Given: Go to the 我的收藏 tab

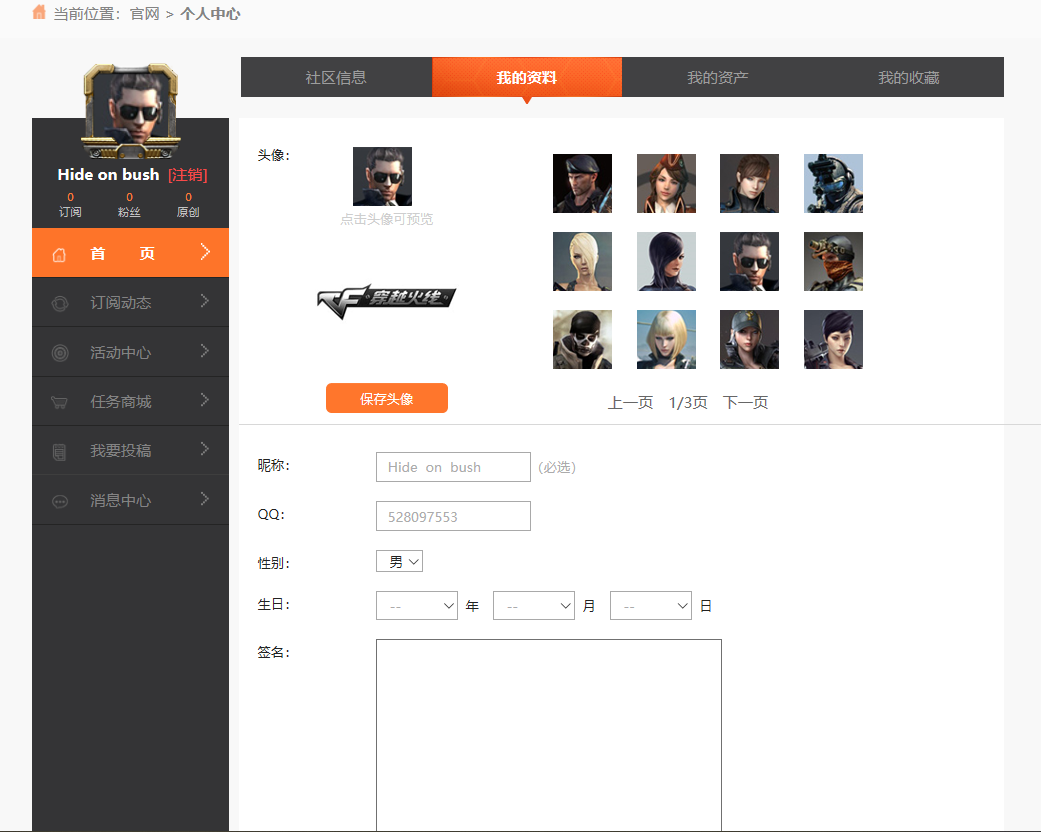Looking at the screenshot, I should pos(908,77).
